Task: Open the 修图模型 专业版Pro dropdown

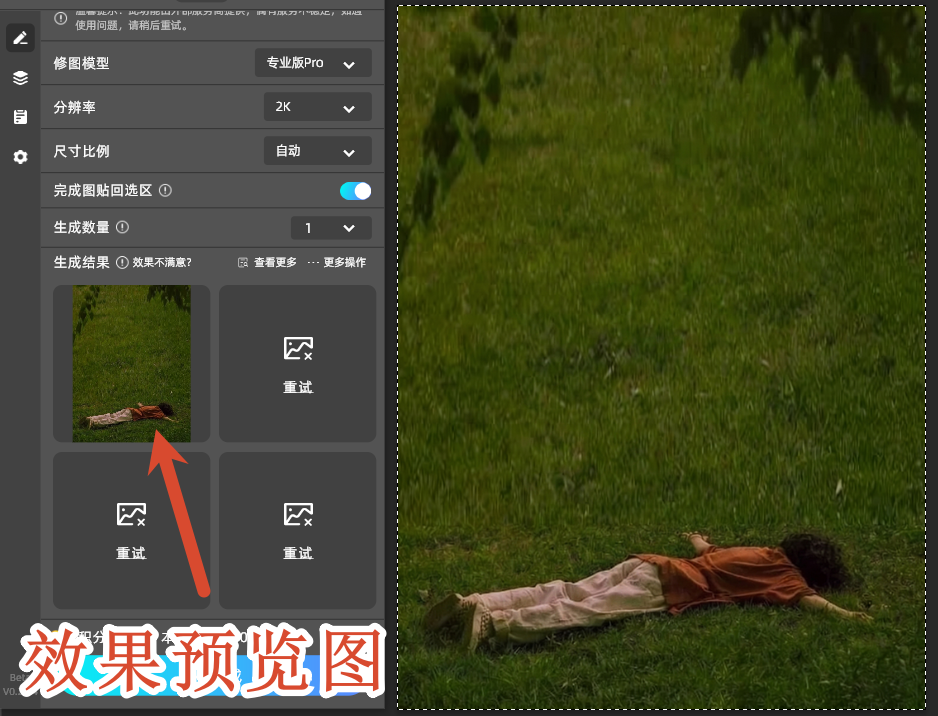Action: click(x=313, y=63)
